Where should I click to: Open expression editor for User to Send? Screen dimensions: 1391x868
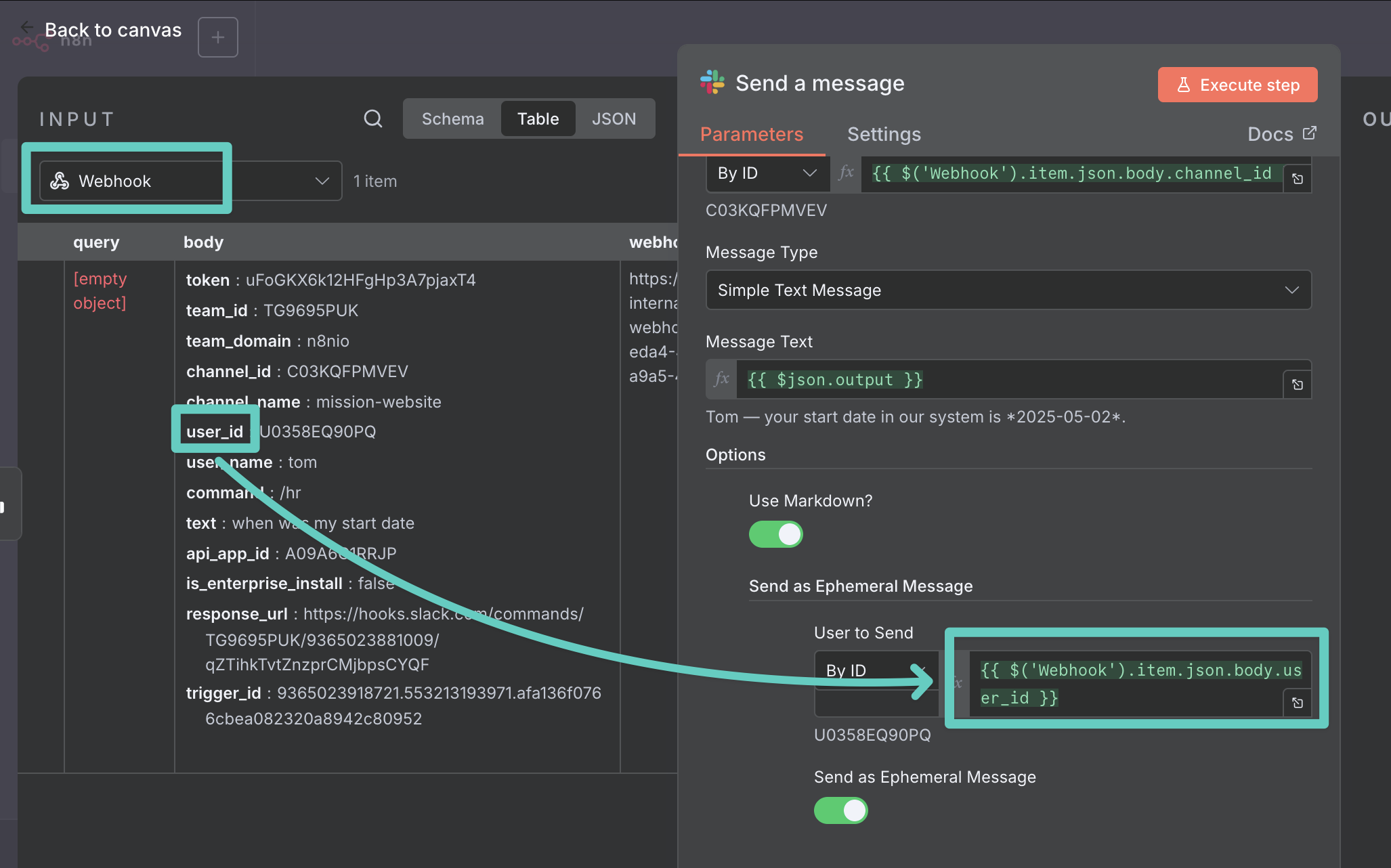click(1297, 703)
